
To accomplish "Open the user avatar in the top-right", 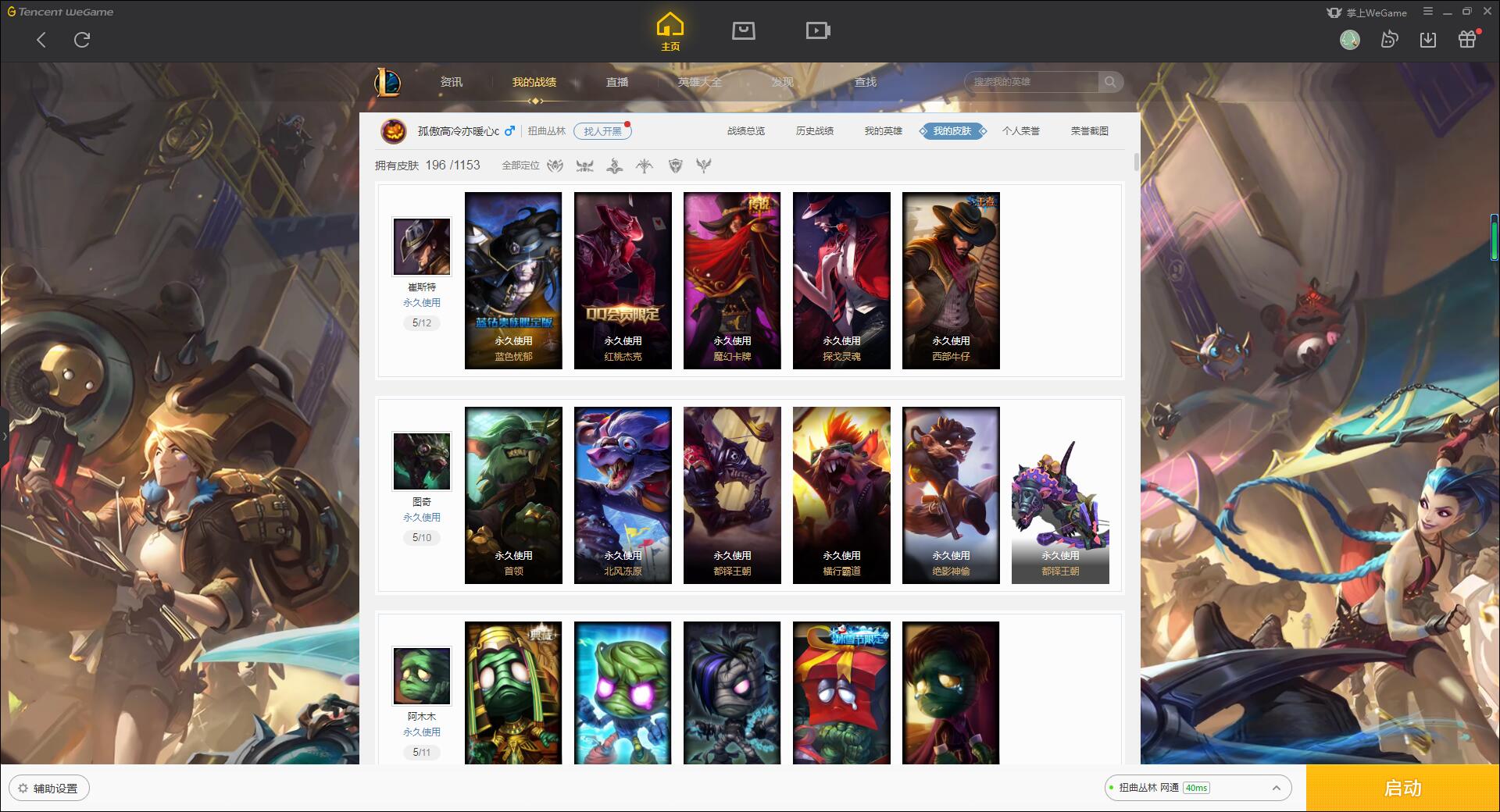I will [x=1350, y=40].
